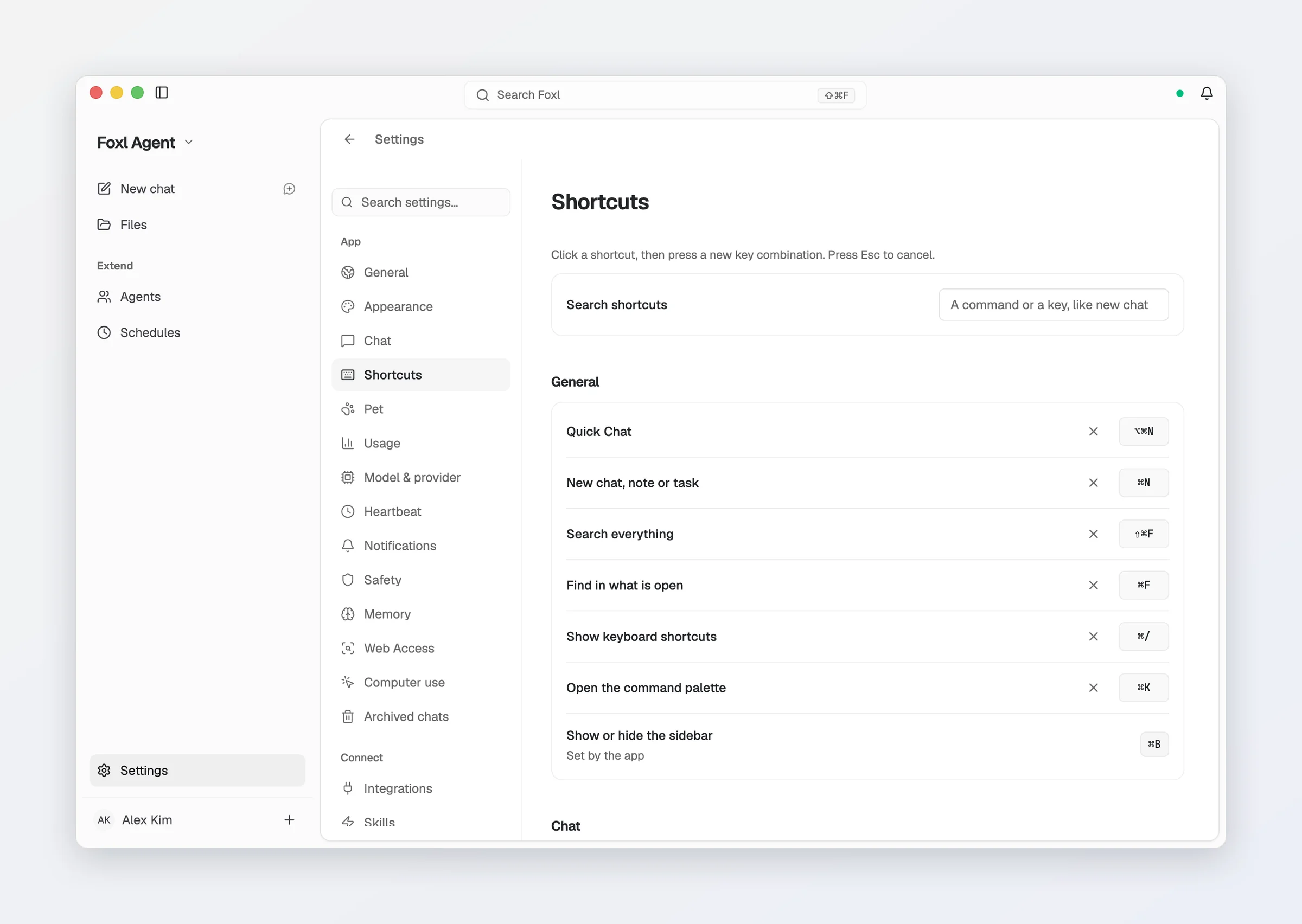Image resolution: width=1302 pixels, height=924 pixels.
Task: Clear the Quick Chat shortcut
Action: tap(1093, 432)
